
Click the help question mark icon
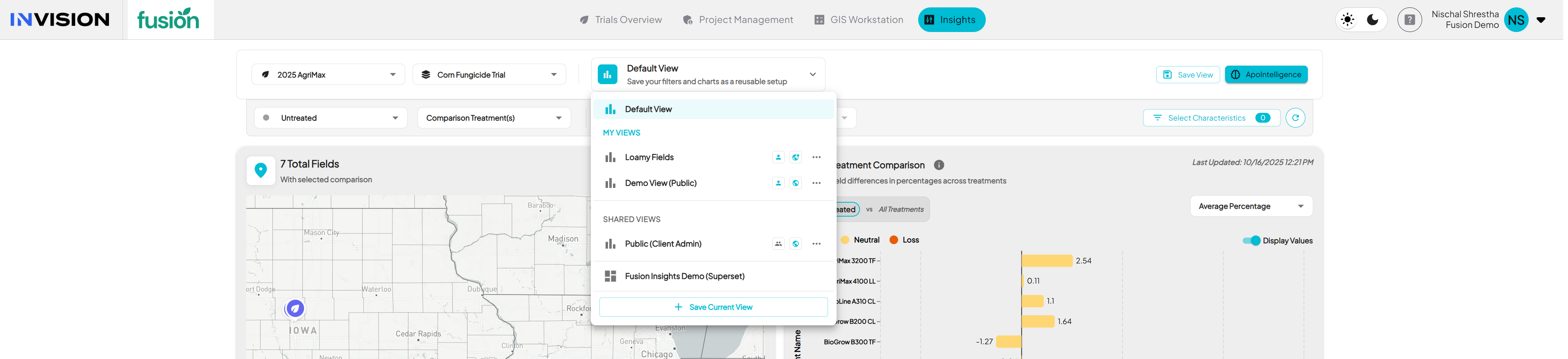click(x=1409, y=20)
